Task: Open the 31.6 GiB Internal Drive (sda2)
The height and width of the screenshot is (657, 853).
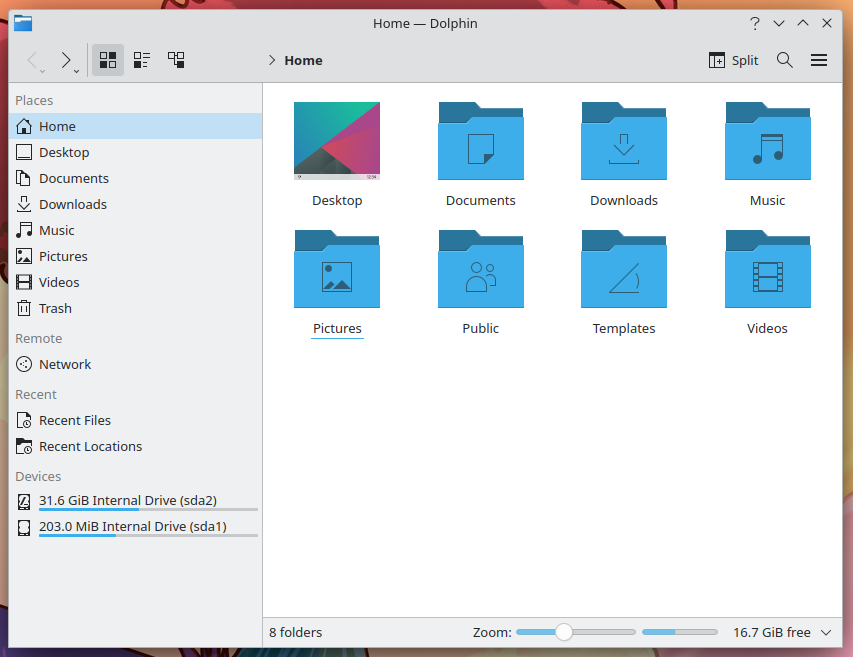Action: [135, 501]
